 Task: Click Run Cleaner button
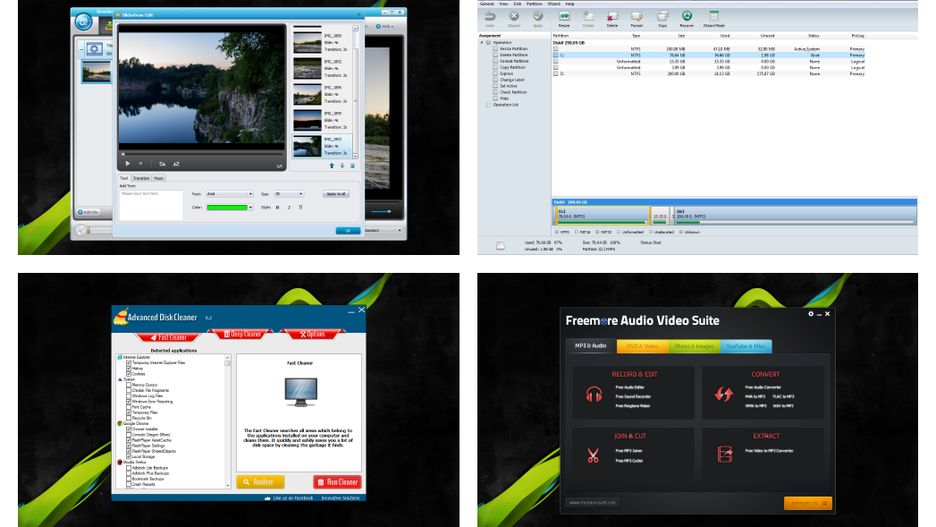coord(337,482)
